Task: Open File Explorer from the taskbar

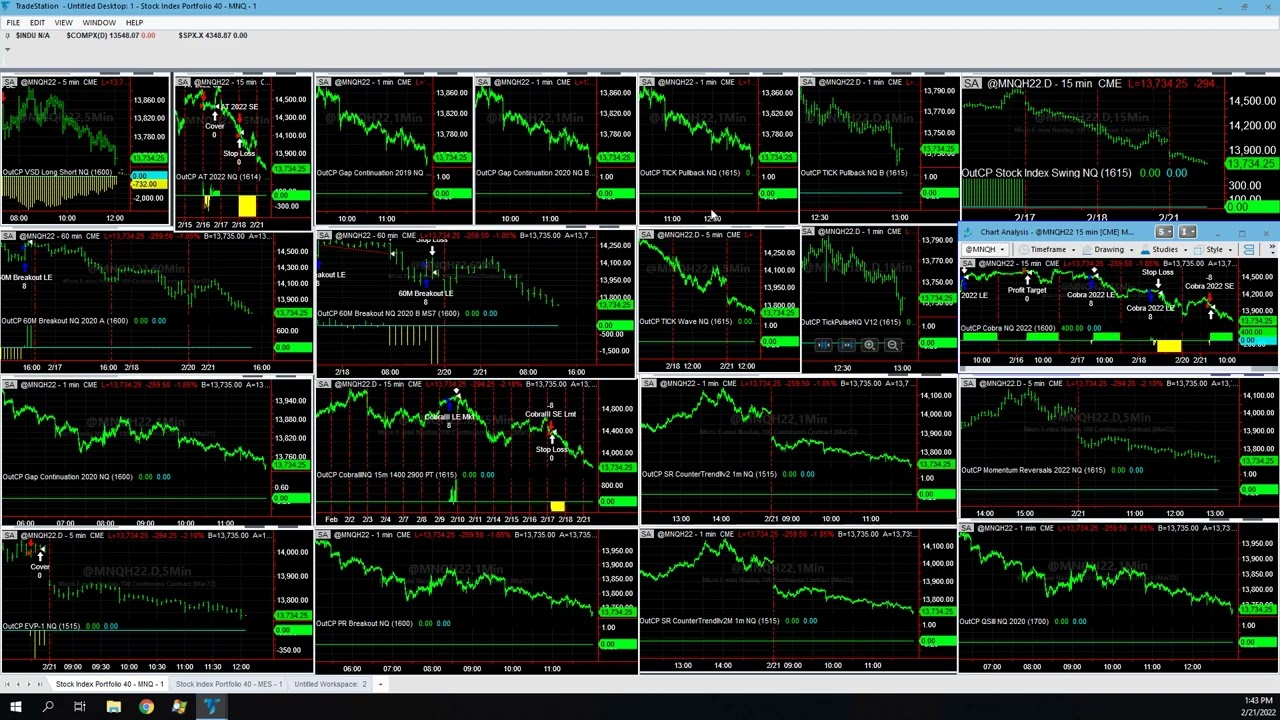Action: point(114,707)
